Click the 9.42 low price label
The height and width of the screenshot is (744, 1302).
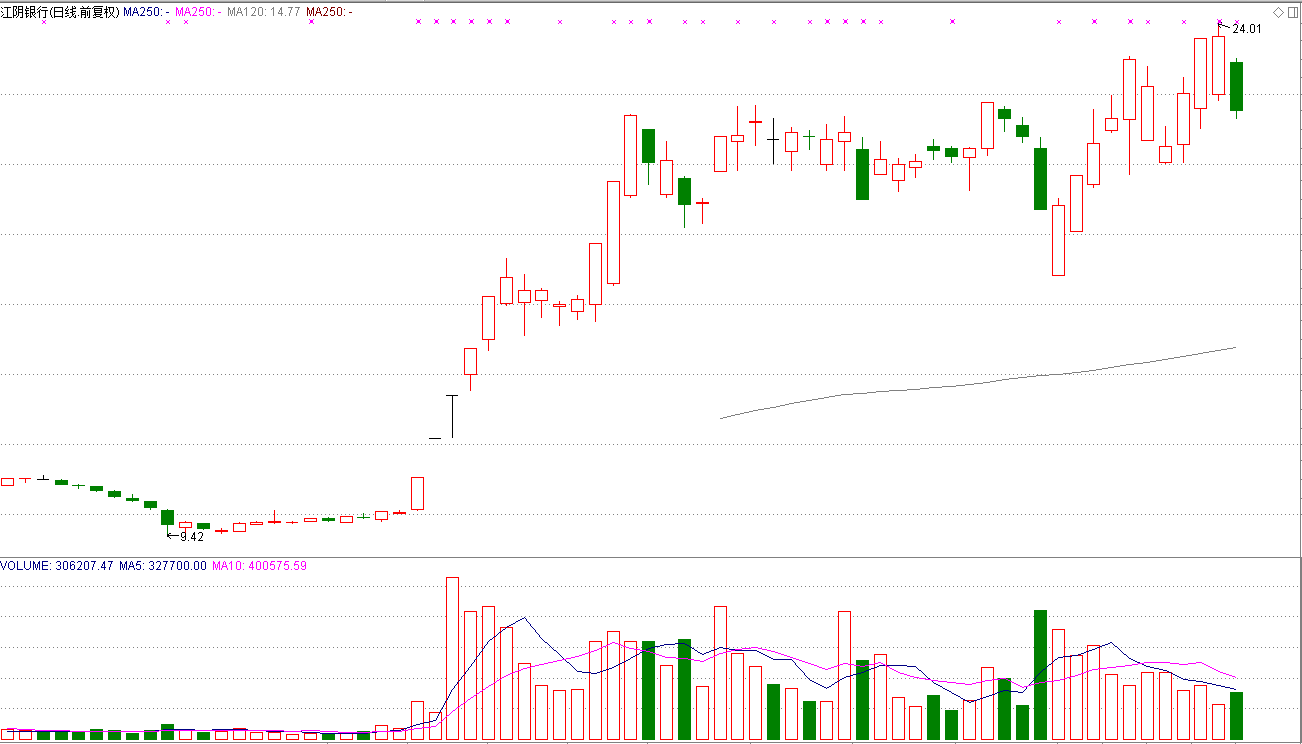click(192, 537)
